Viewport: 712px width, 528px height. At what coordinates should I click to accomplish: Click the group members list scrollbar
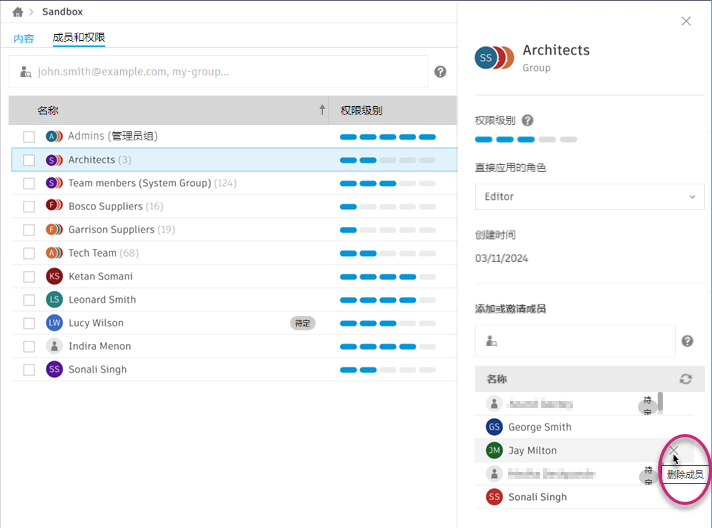[x=660, y=403]
